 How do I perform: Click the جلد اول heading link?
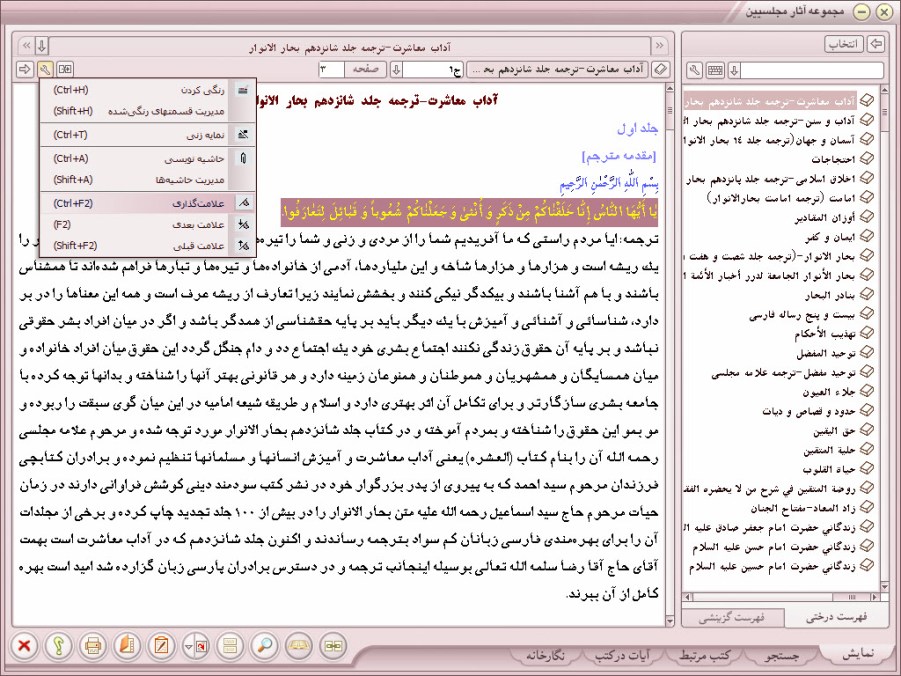tap(637, 128)
